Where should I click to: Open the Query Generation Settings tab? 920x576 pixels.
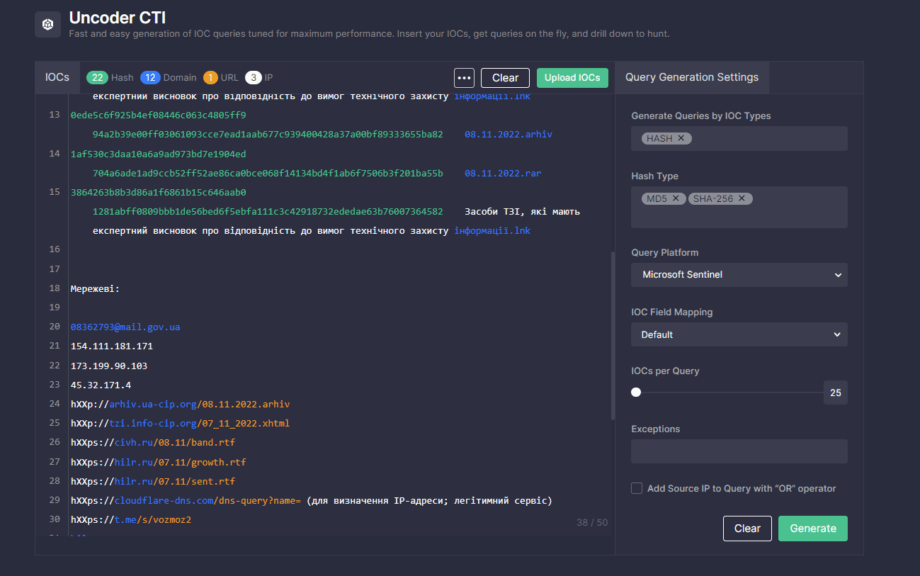click(x=693, y=77)
